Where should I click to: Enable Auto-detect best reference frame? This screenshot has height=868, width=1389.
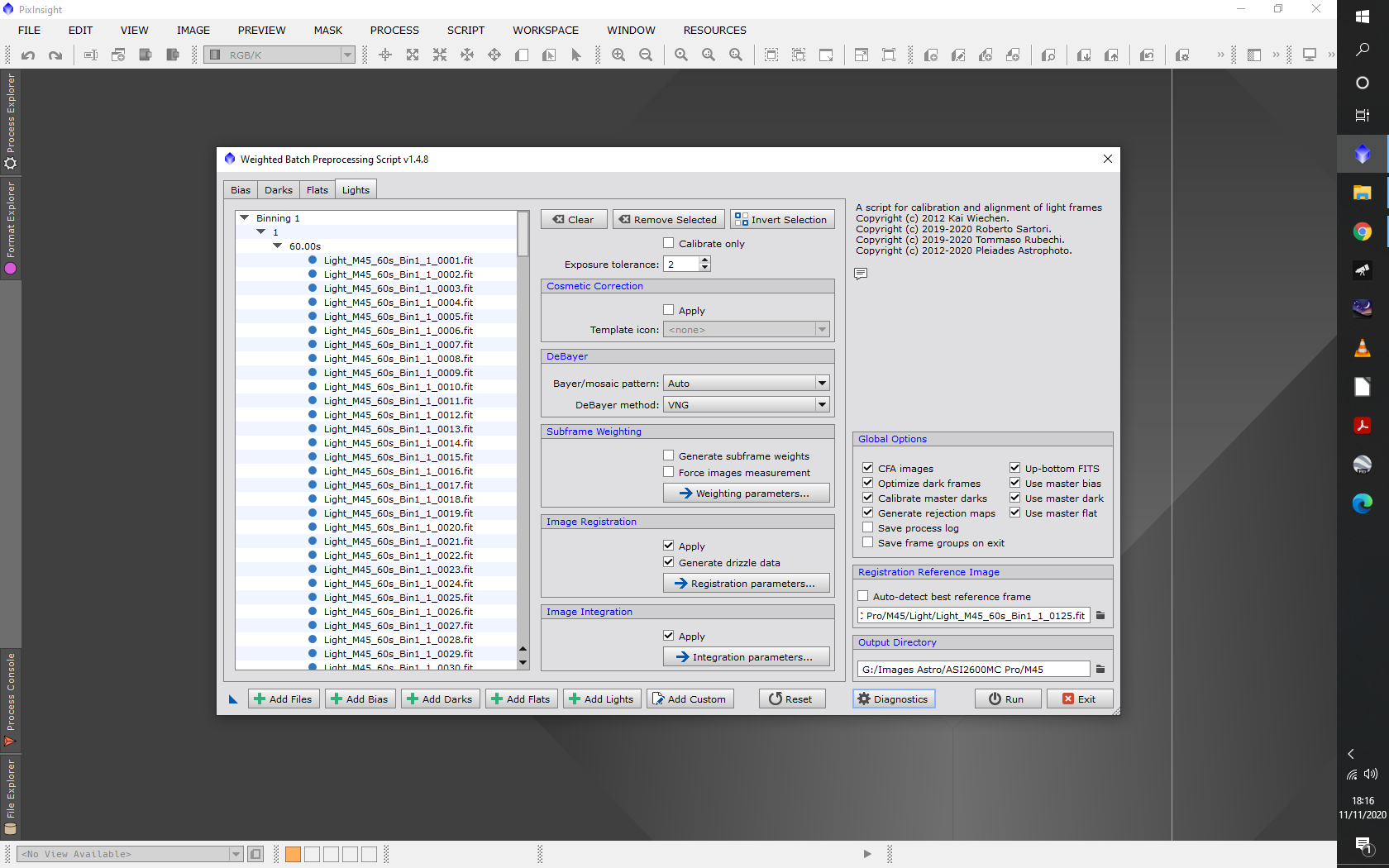point(863,597)
